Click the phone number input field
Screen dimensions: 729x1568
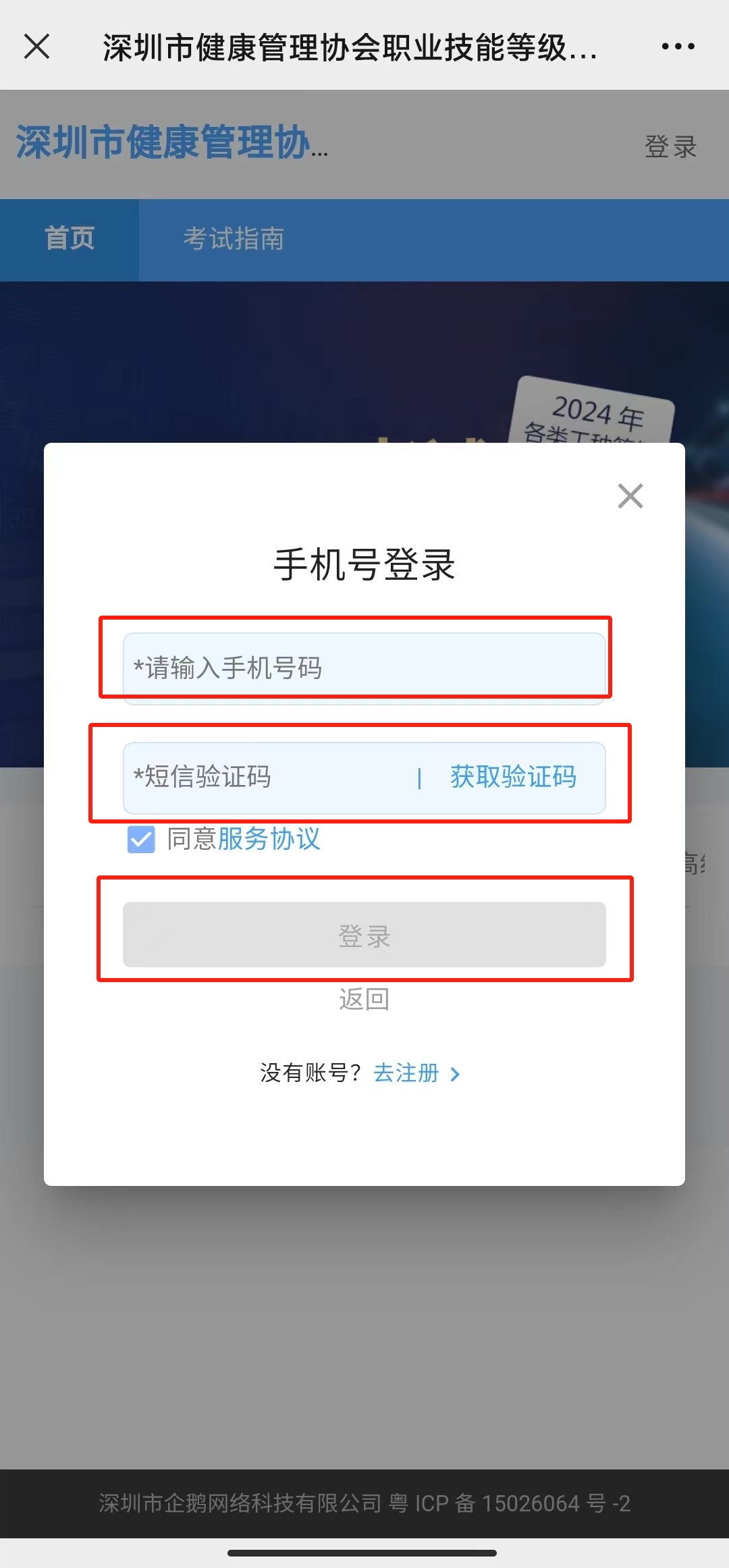click(x=363, y=667)
